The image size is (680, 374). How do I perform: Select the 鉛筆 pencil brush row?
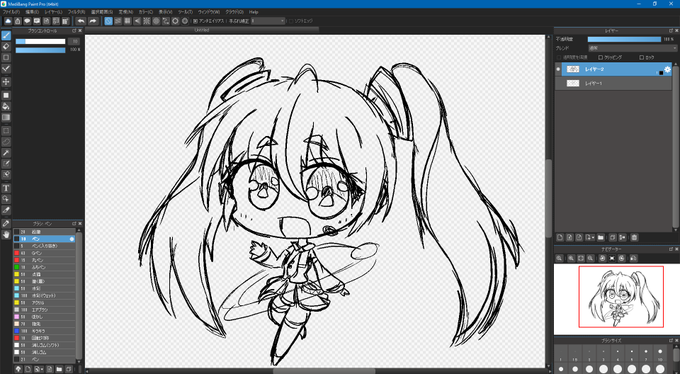(44, 232)
